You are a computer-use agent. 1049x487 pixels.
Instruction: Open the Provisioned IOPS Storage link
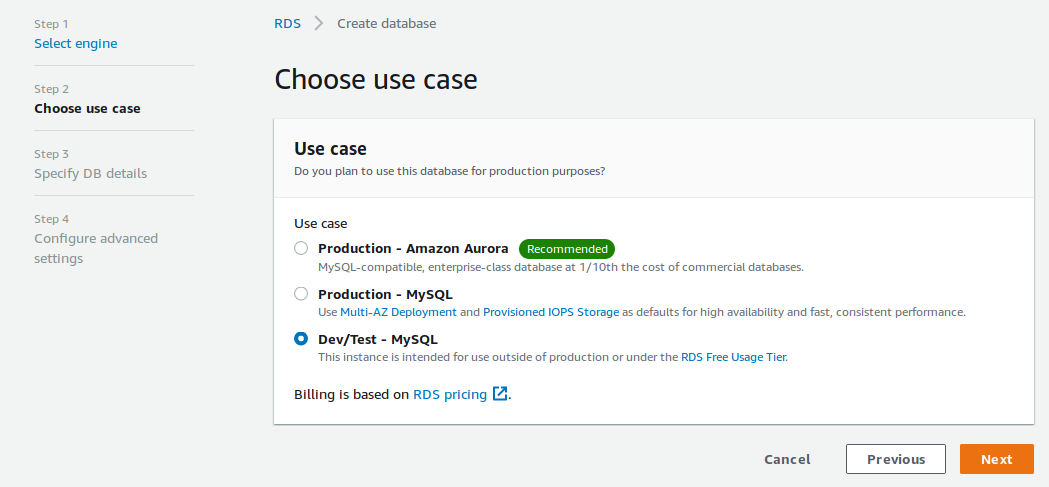[x=551, y=312]
